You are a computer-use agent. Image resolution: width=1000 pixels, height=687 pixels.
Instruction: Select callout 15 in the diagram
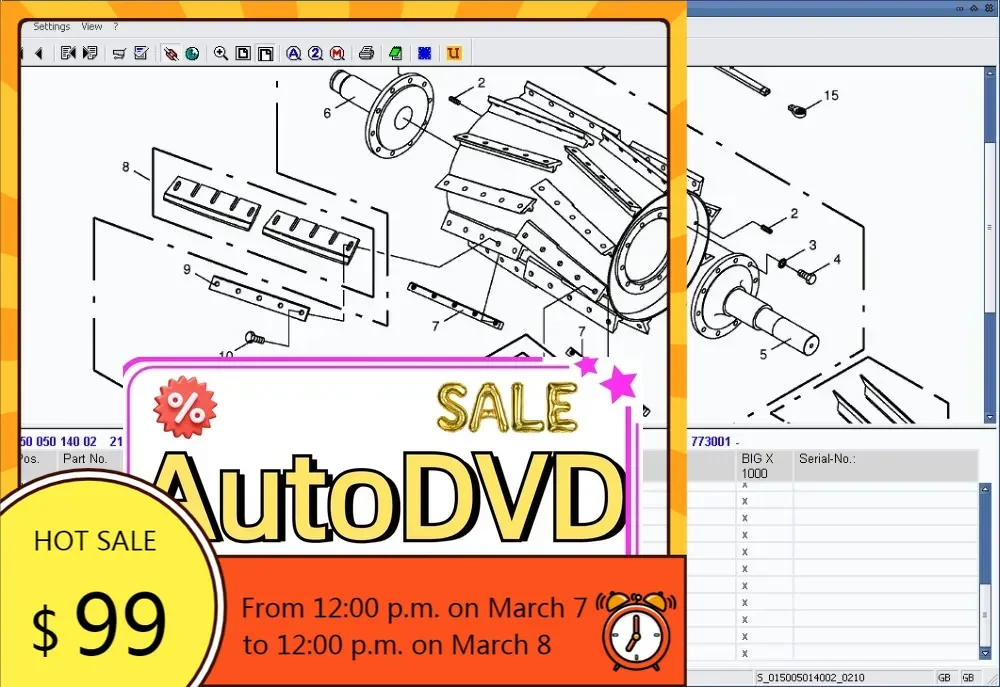[831, 96]
